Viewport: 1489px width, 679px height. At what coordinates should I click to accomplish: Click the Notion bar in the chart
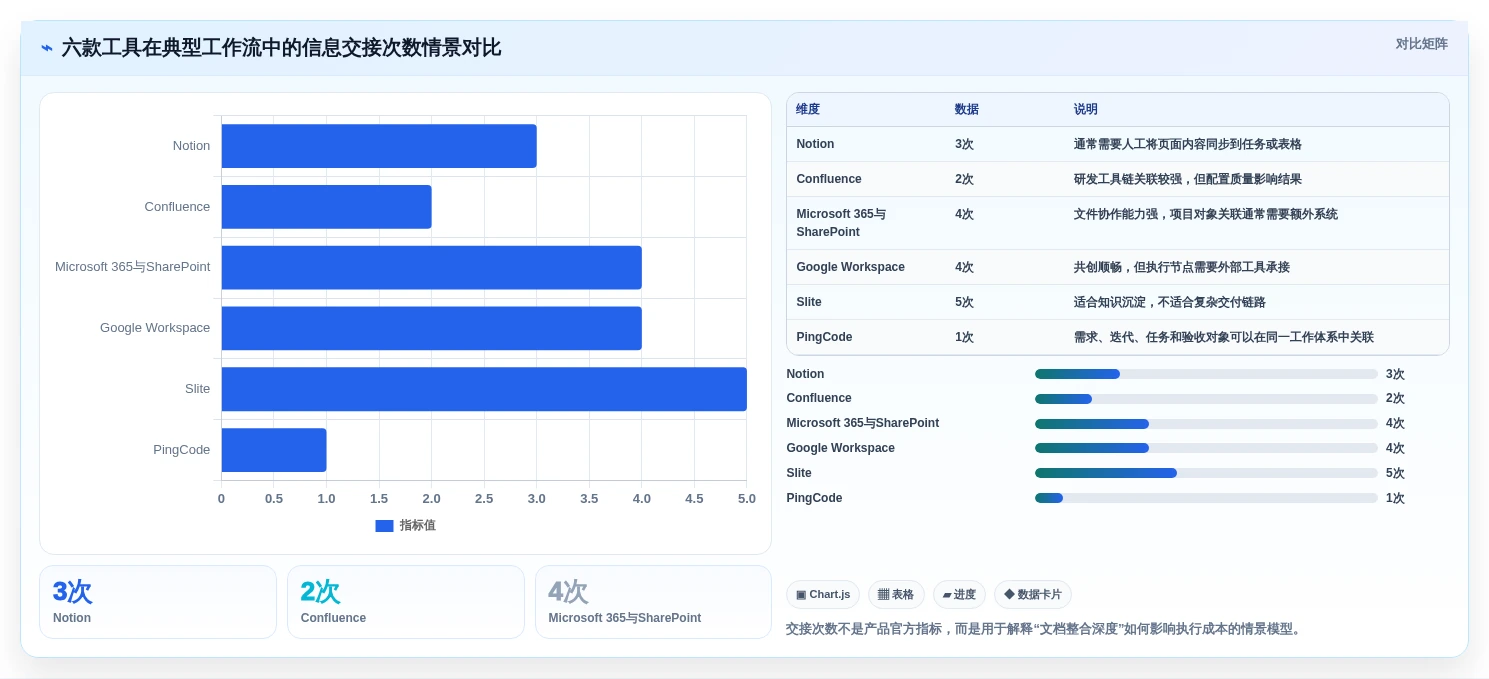click(x=379, y=146)
